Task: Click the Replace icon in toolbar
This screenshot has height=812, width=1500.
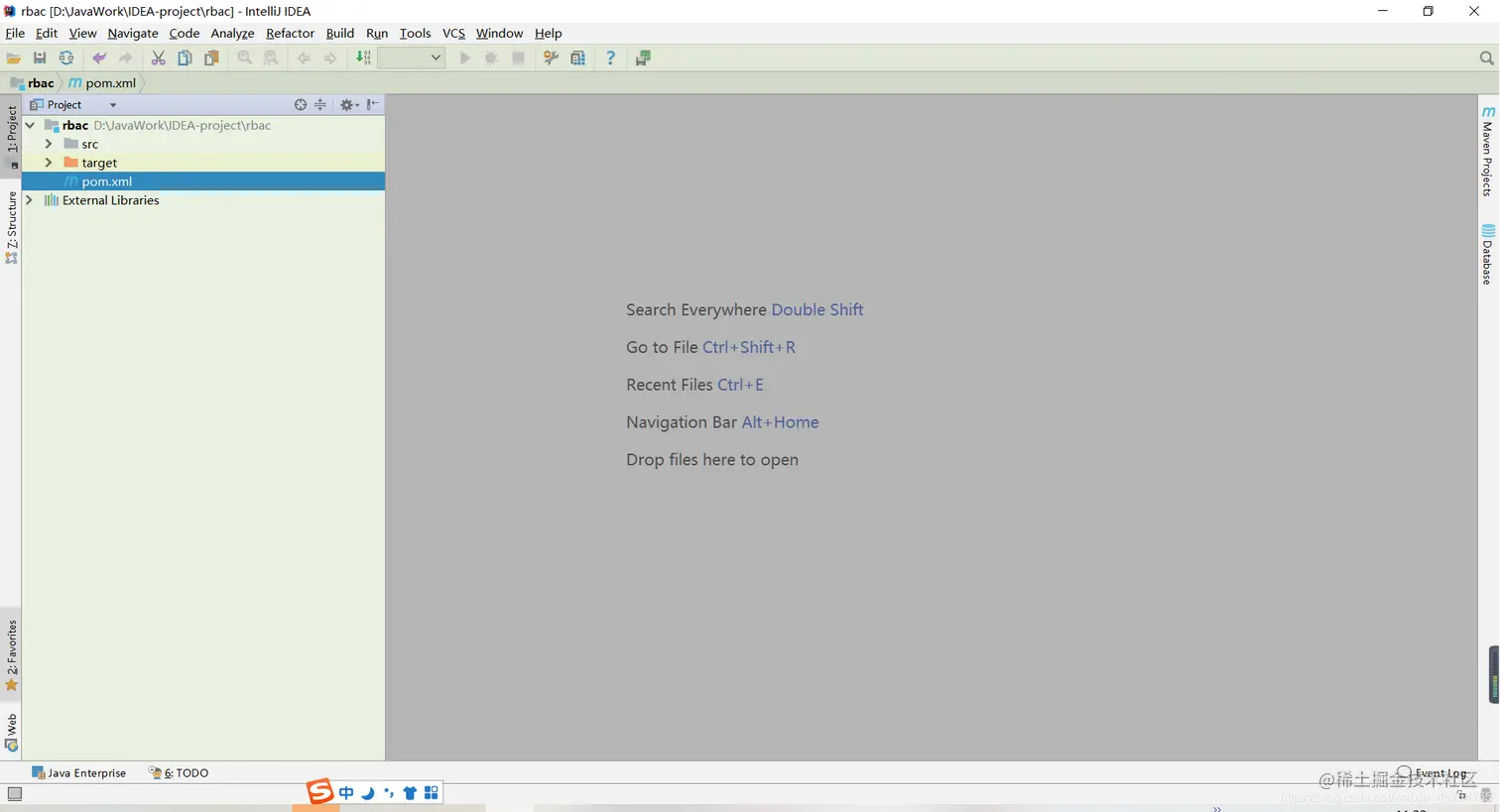Action: pyautogui.click(x=271, y=58)
